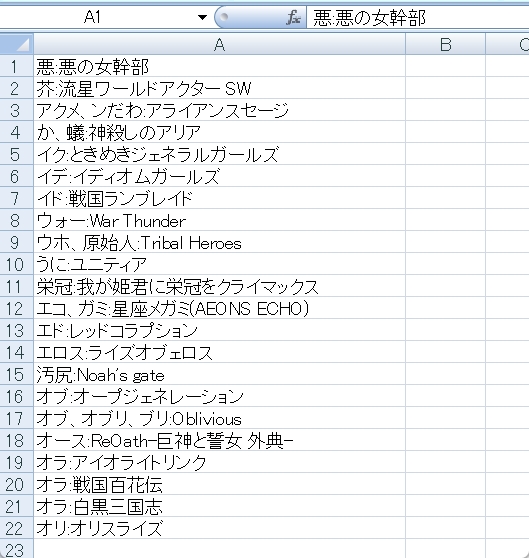Click cell オリ:オリスライズ

[219, 528]
